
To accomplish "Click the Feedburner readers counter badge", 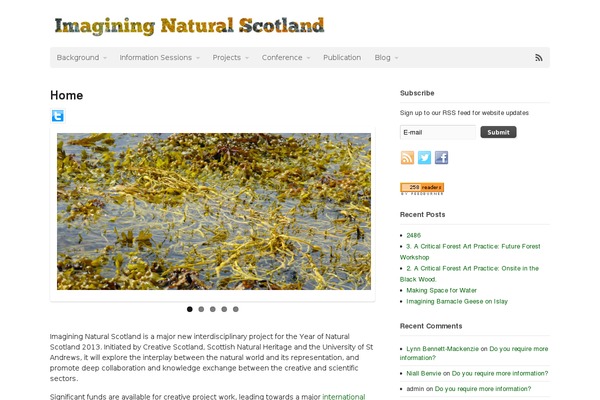I will pyautogui.click(x=422, y=188).
